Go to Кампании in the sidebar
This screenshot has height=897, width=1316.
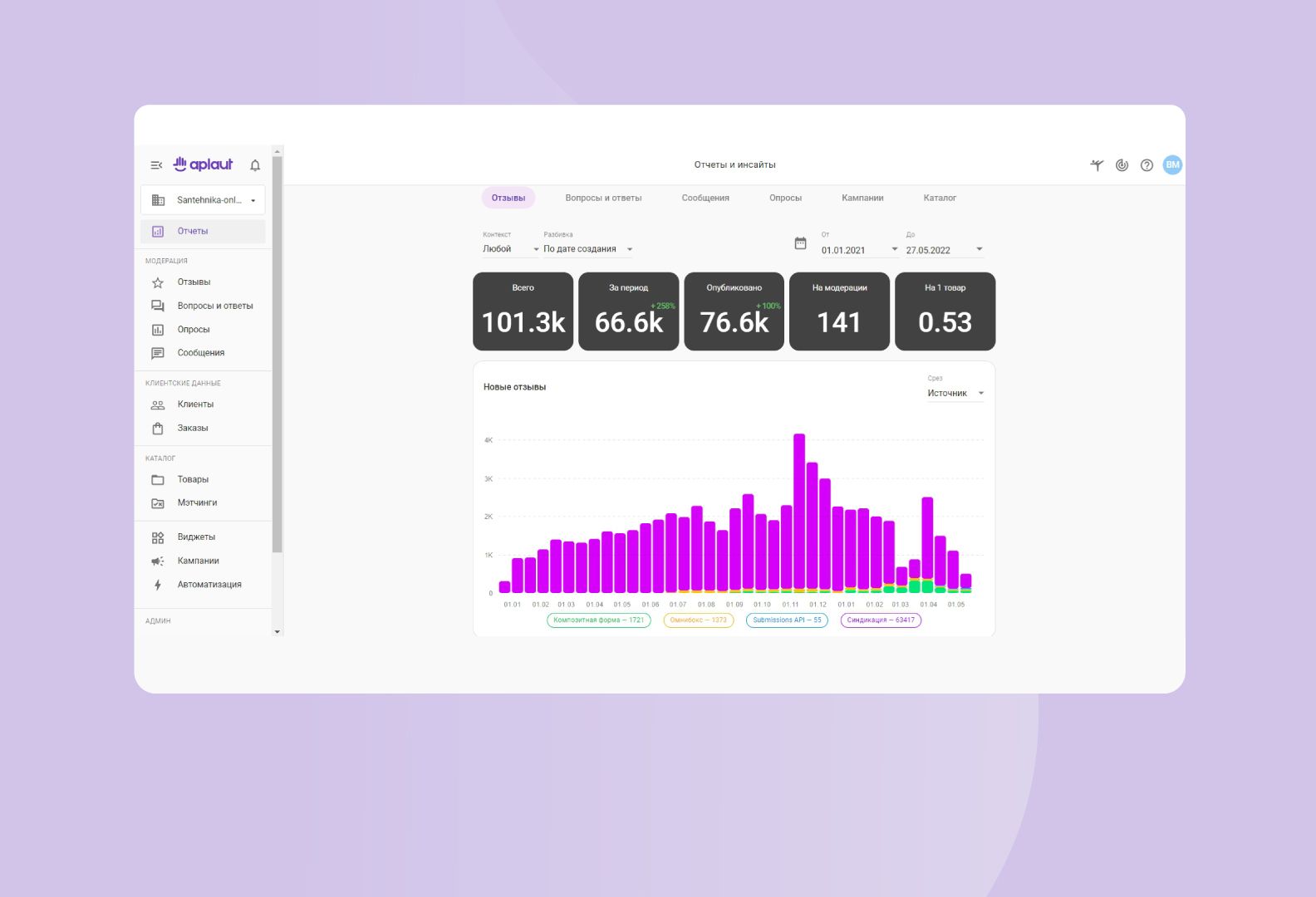point(198,561)
